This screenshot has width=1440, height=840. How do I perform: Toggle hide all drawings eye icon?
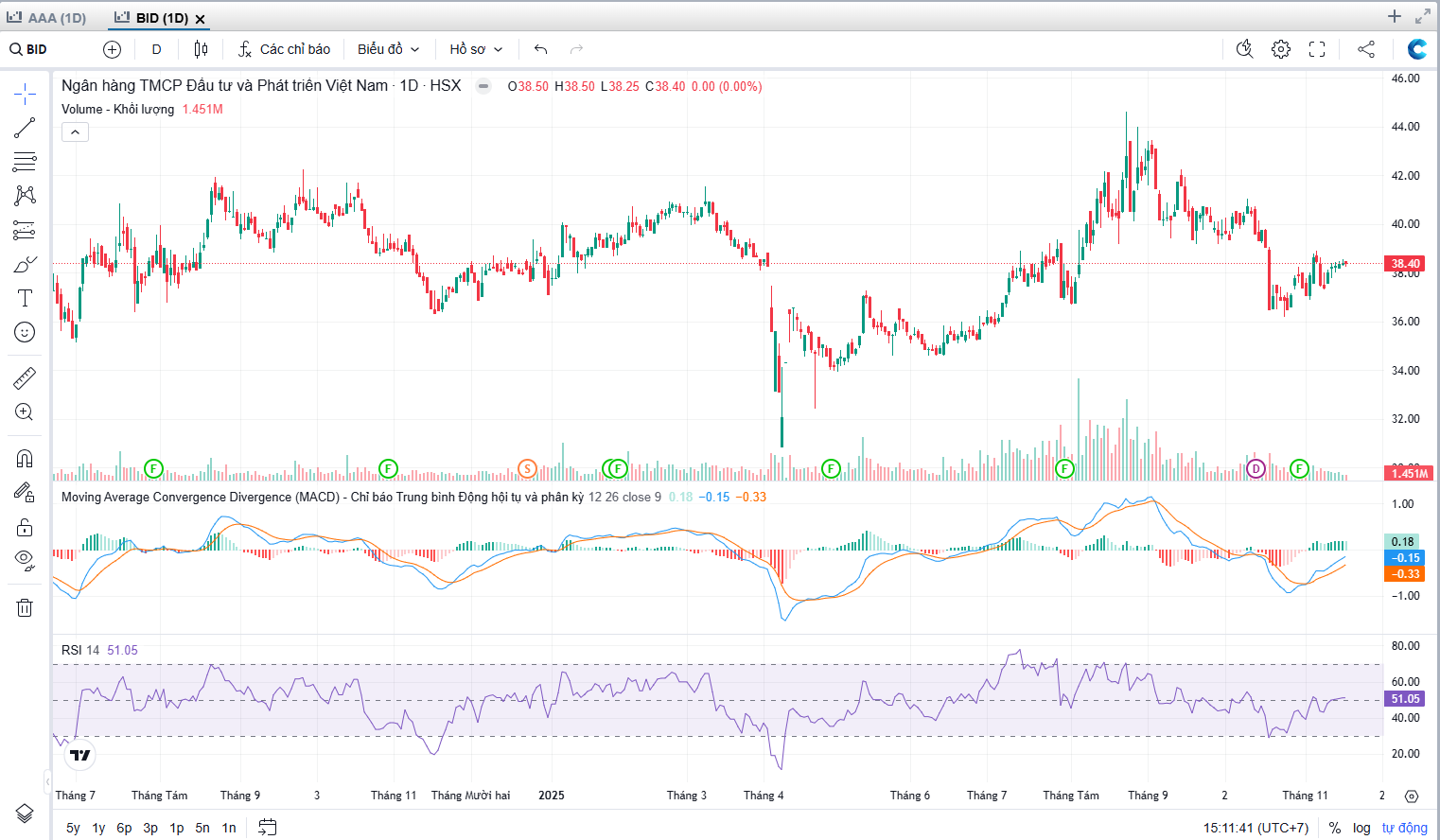tap(25, 559)
